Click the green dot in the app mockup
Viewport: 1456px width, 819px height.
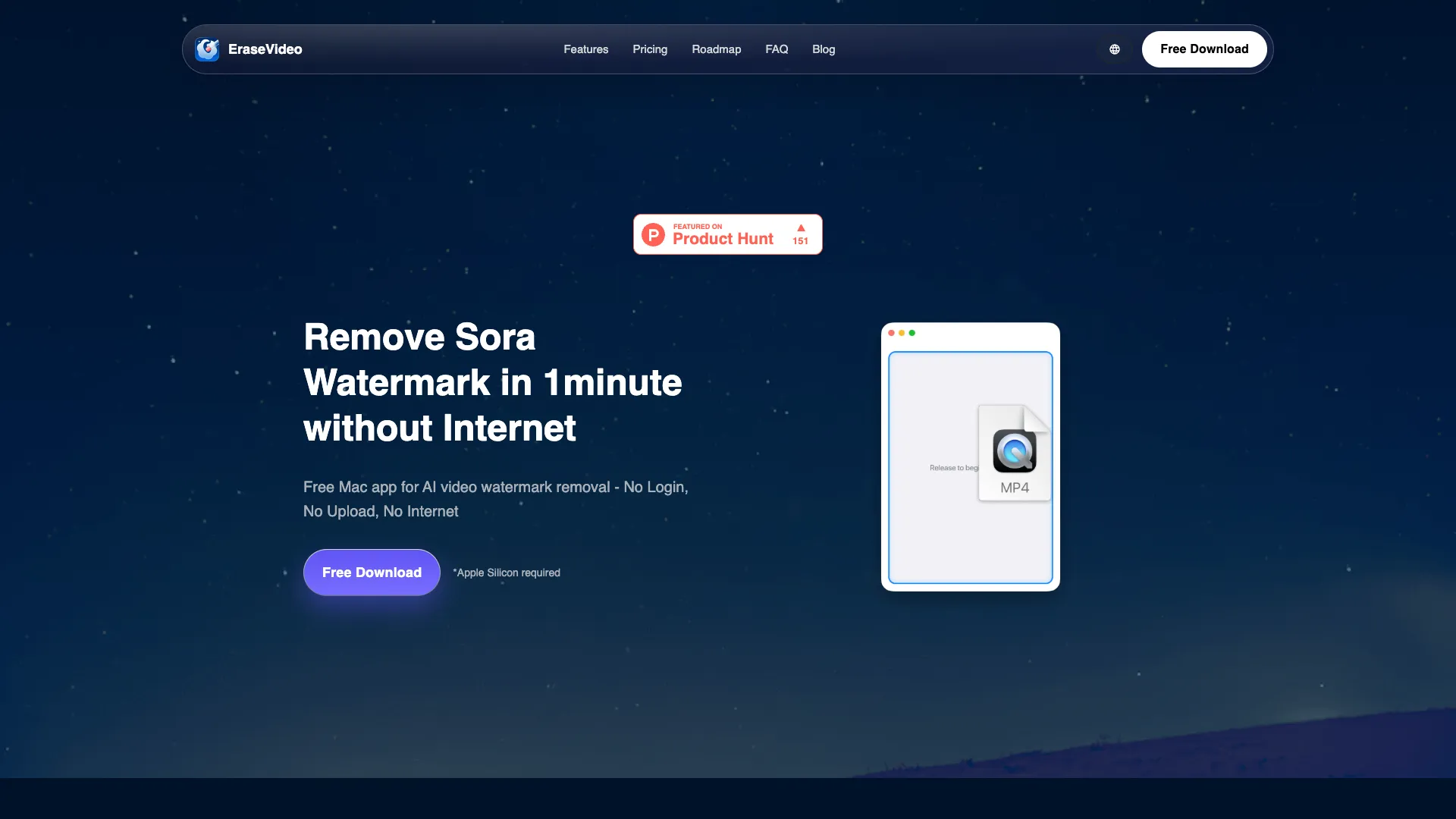click(x=912, y=332)
